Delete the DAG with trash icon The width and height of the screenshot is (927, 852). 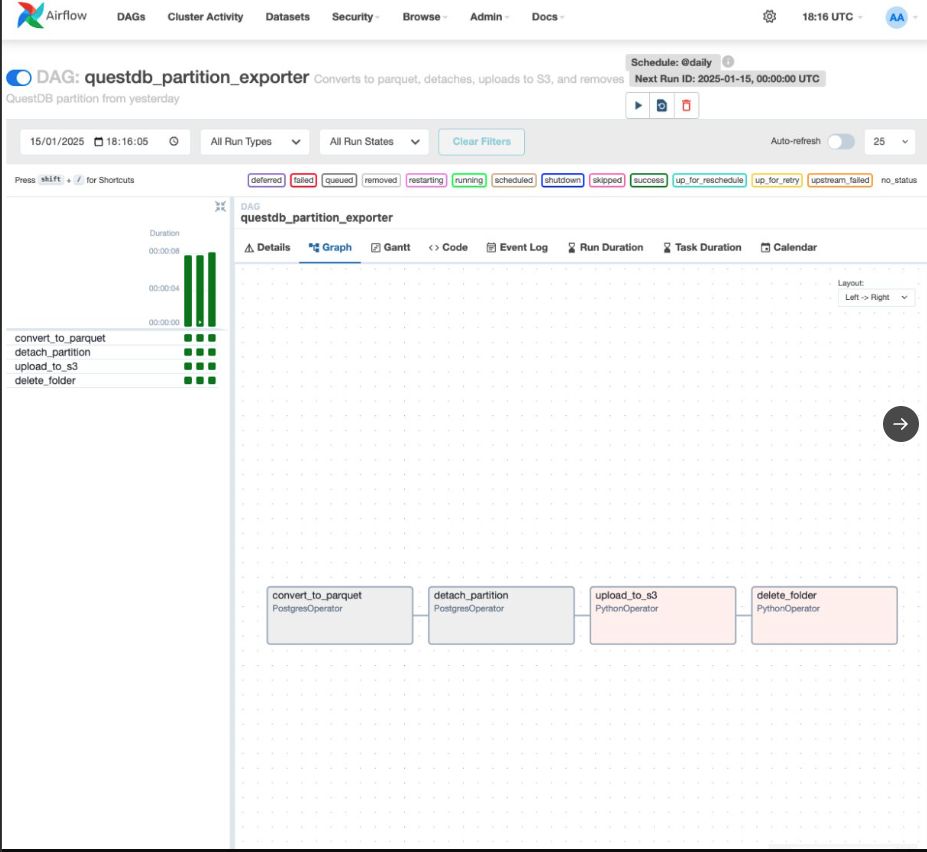click(x=686, y=106)
